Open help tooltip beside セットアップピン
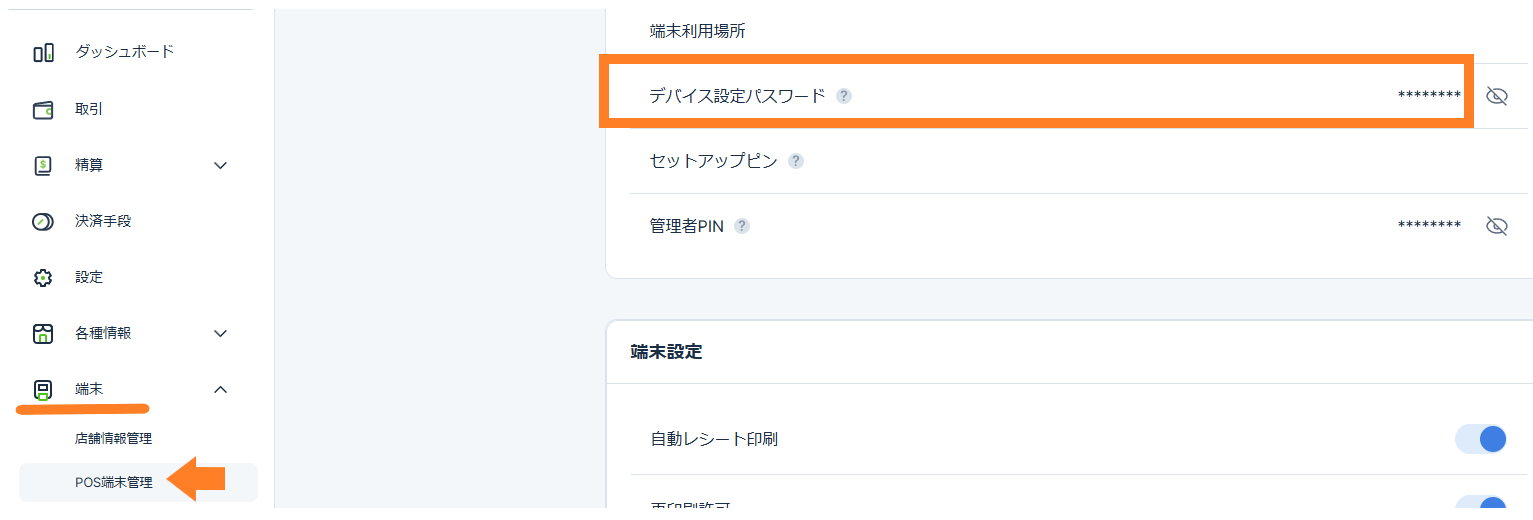 click(795, 161)
